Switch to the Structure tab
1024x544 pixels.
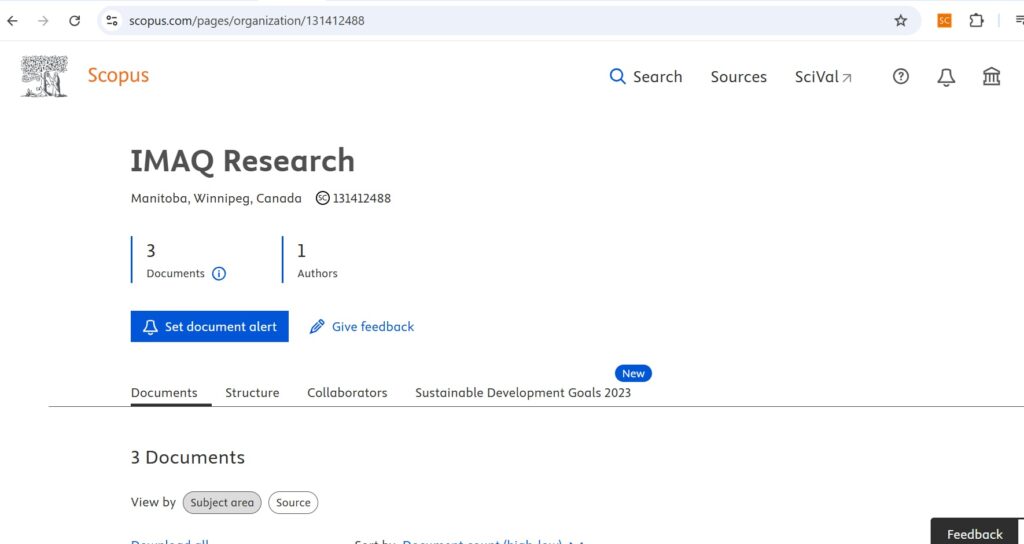tap(252, 392)
